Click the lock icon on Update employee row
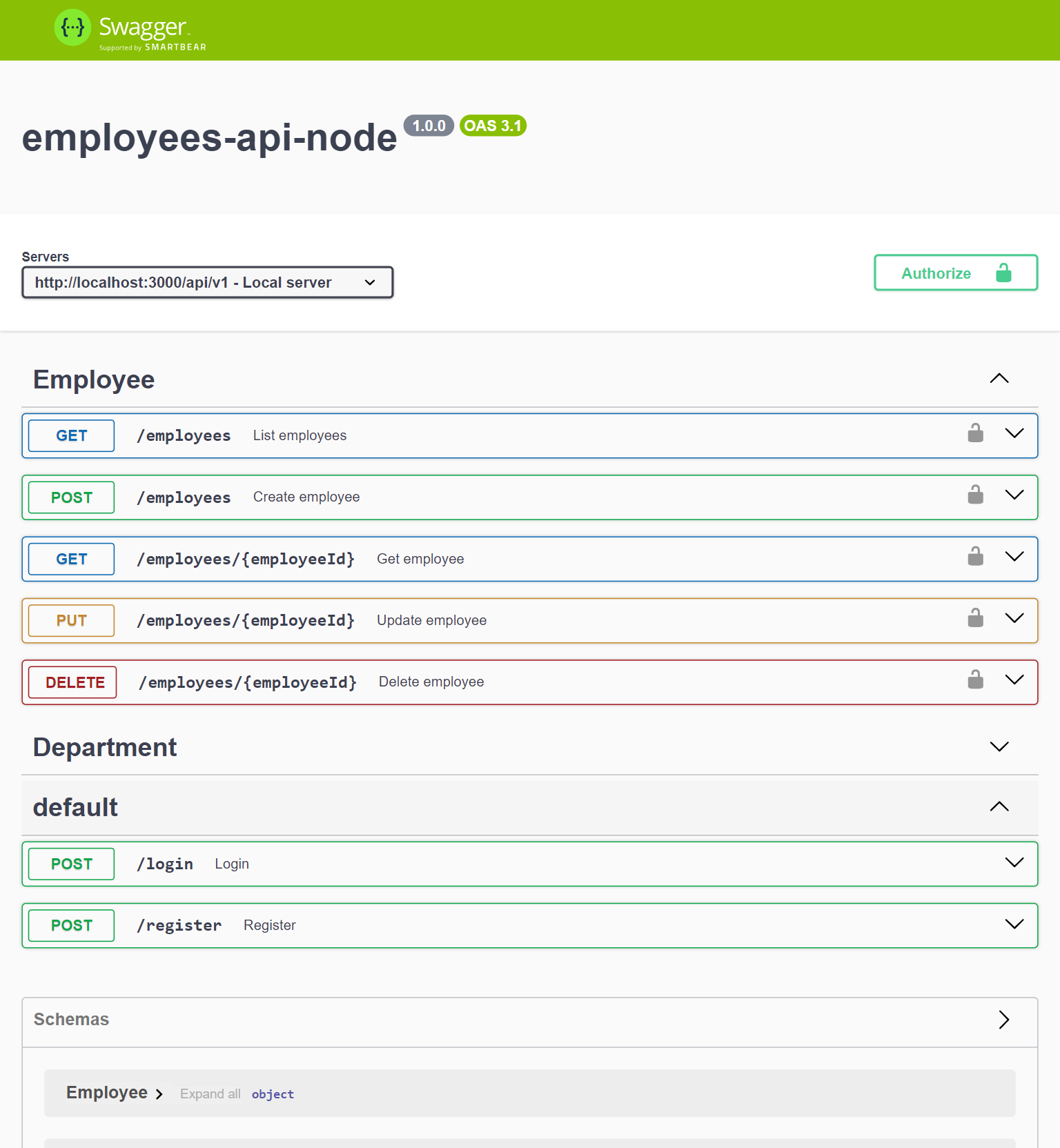This screenshot has height=1148, width=1060. 975,617
